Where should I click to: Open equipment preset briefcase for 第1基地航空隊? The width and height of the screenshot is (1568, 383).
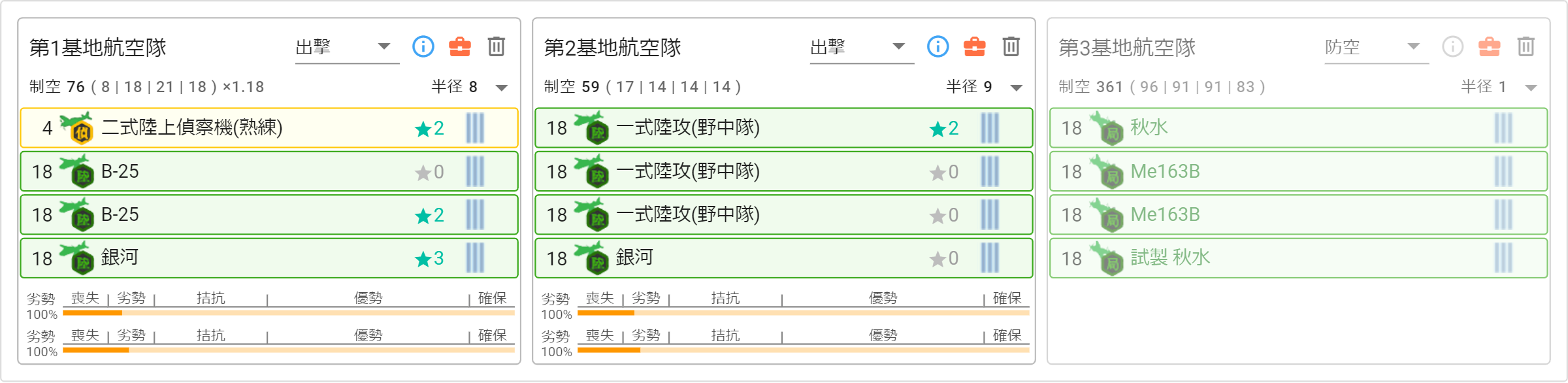(x=460, y=46)
